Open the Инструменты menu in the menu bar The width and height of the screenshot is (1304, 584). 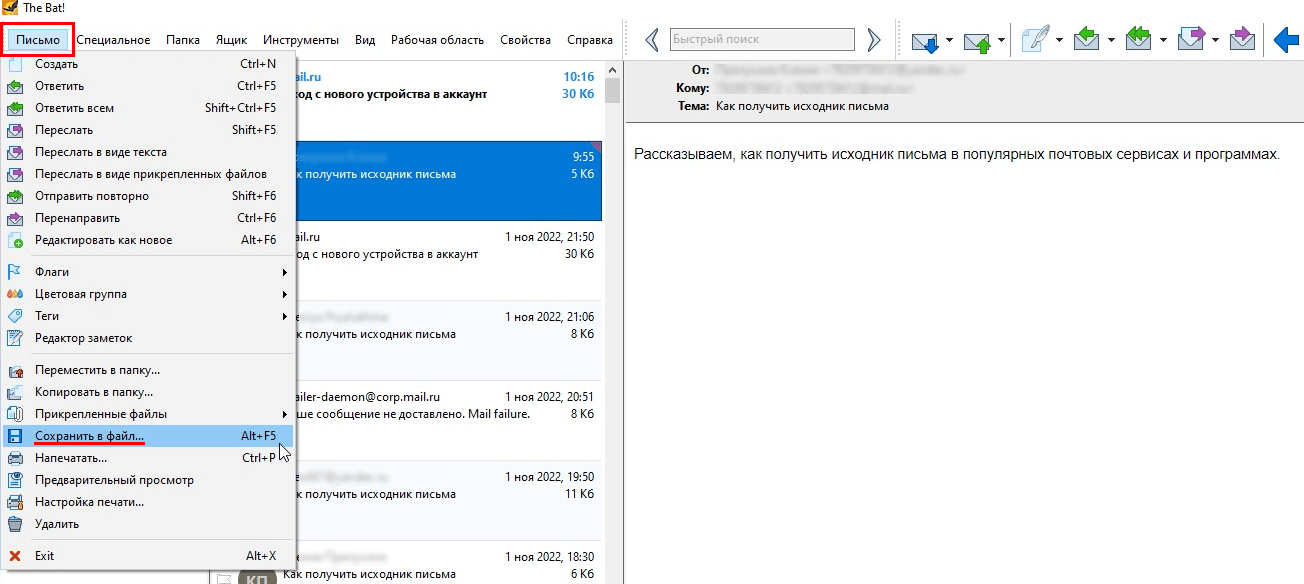300,40
